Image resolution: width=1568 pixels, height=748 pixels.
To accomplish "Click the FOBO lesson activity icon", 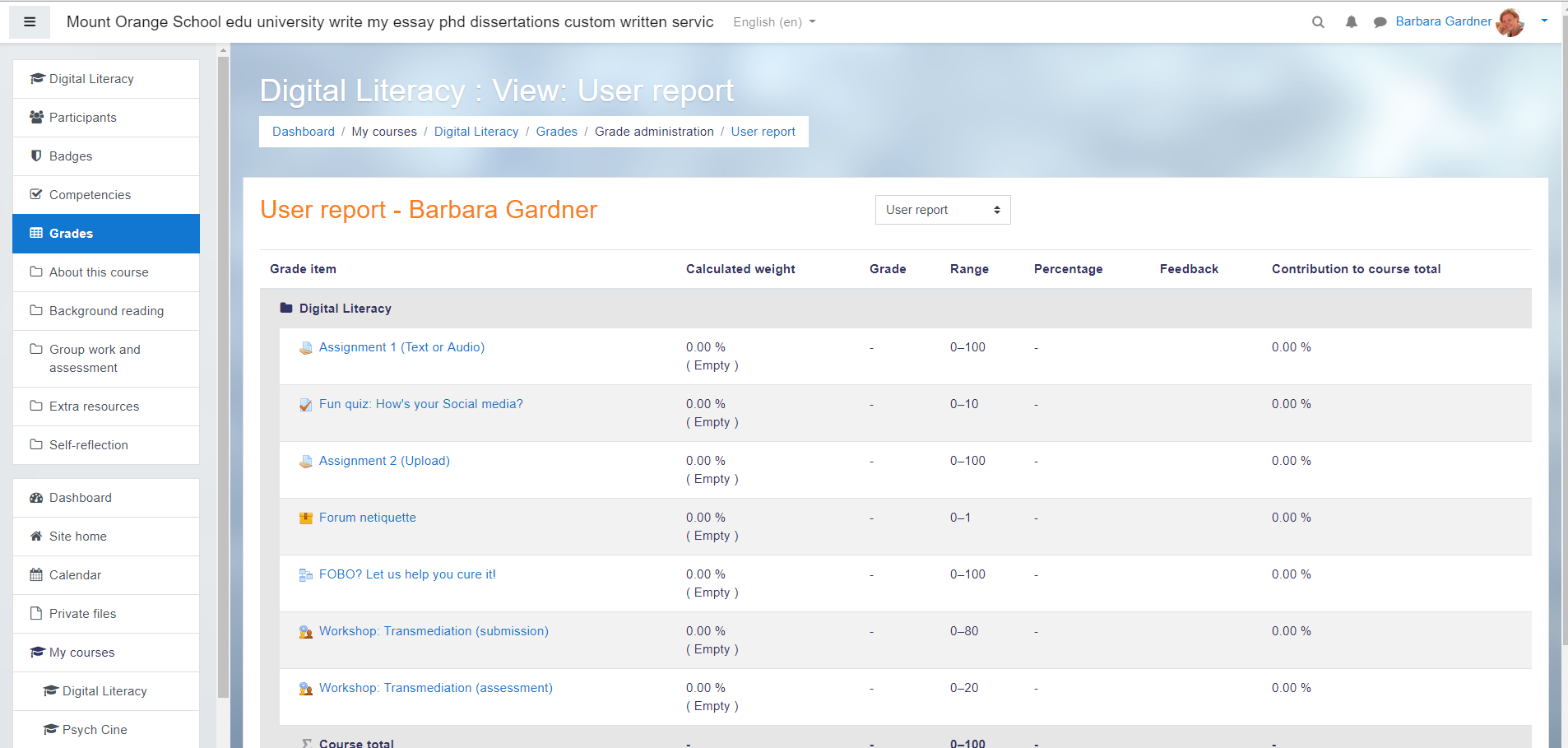I will tap(306, 575).
